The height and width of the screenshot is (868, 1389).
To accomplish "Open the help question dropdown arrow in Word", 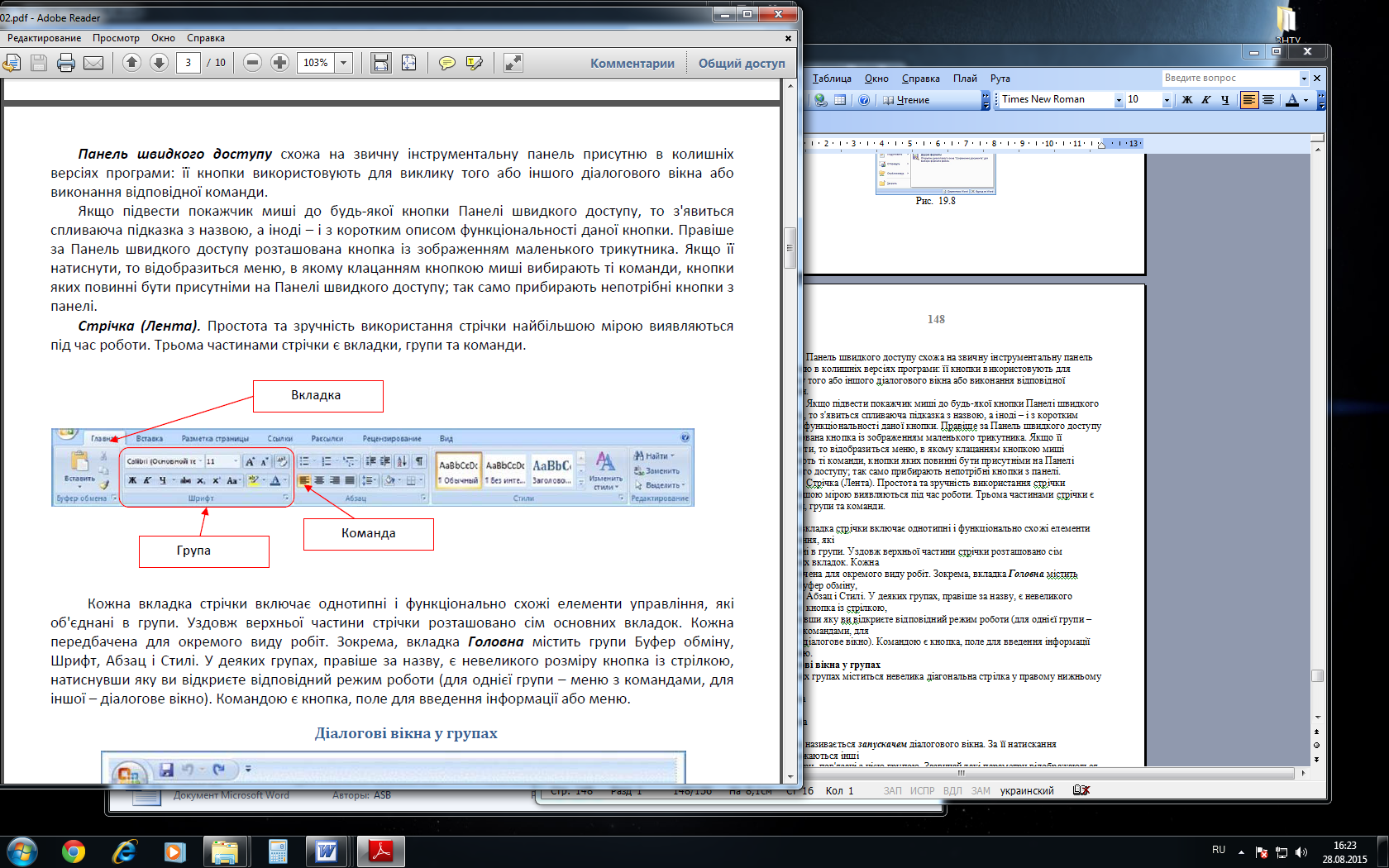I will click(x=1304, y=79).
